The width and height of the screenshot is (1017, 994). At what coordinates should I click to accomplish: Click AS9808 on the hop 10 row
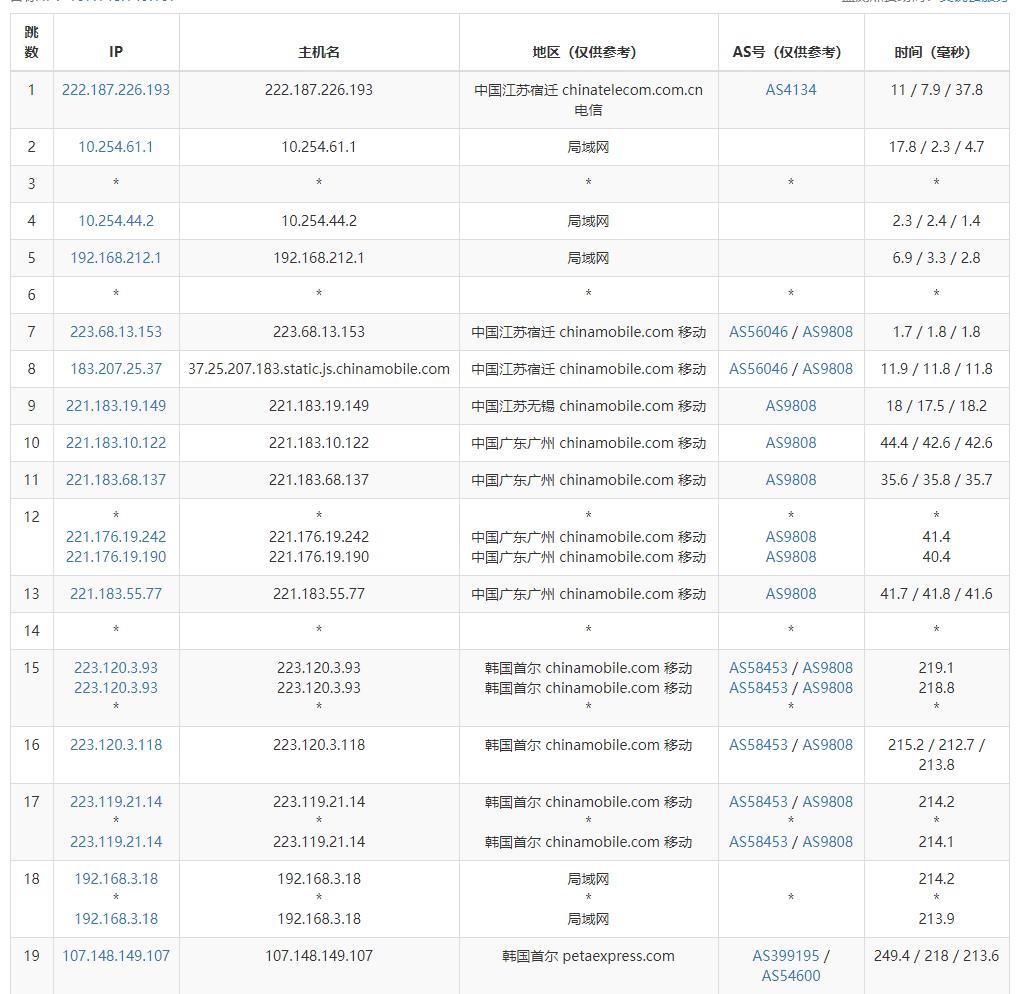click(789, 442)
